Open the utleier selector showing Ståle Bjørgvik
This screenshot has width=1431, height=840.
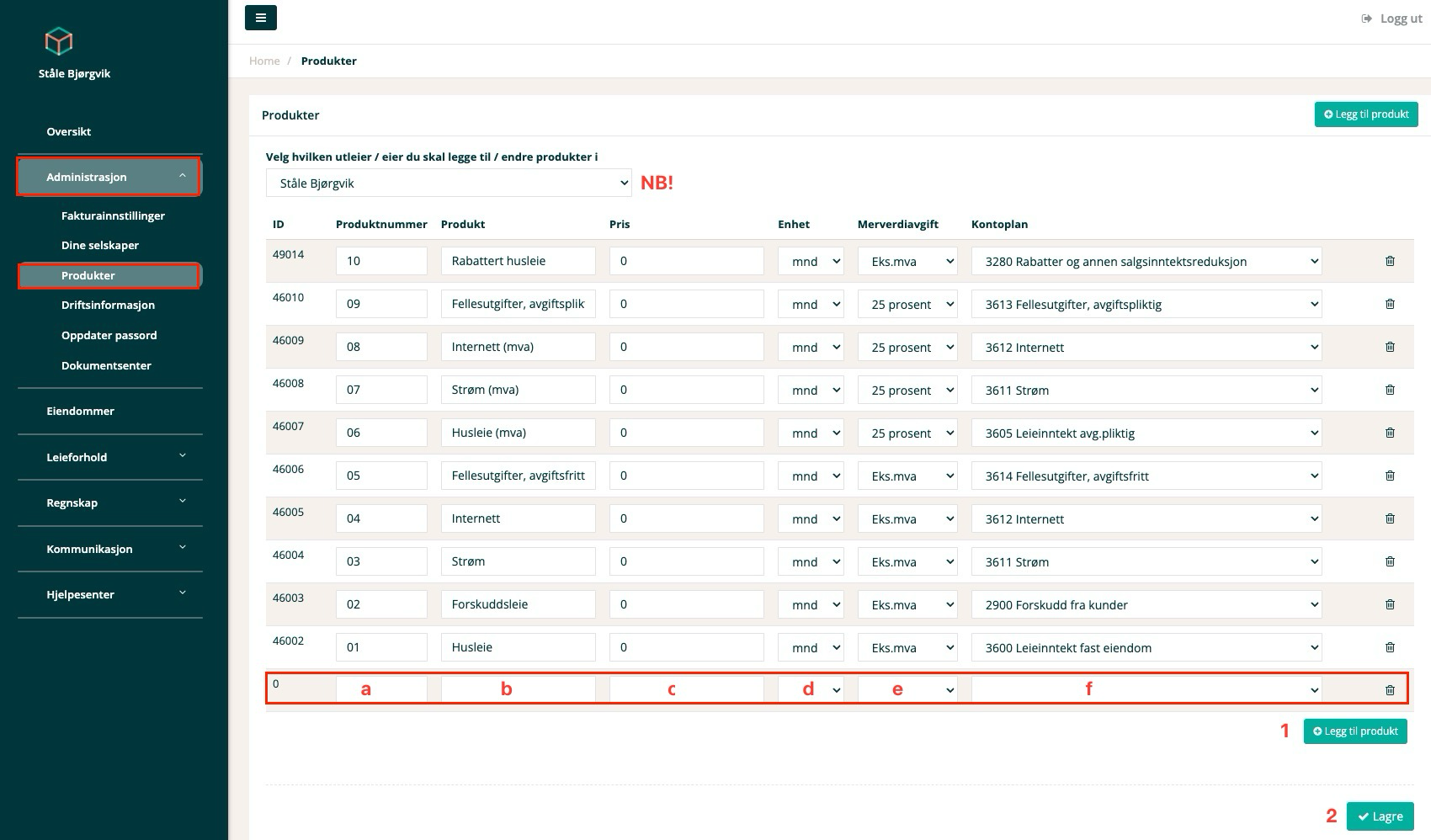coord(449,183)
